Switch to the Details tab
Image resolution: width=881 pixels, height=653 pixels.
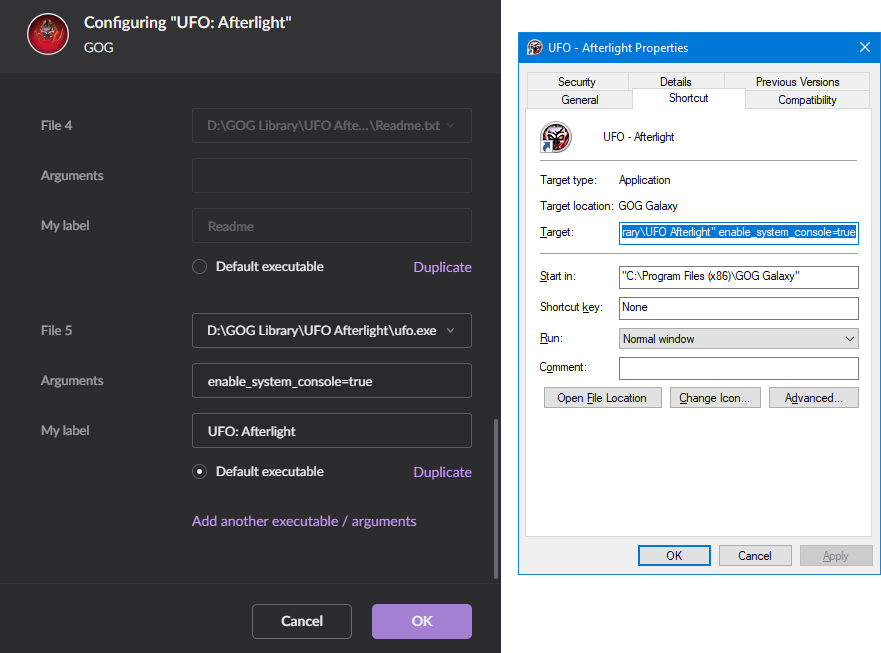pos(675,81)
